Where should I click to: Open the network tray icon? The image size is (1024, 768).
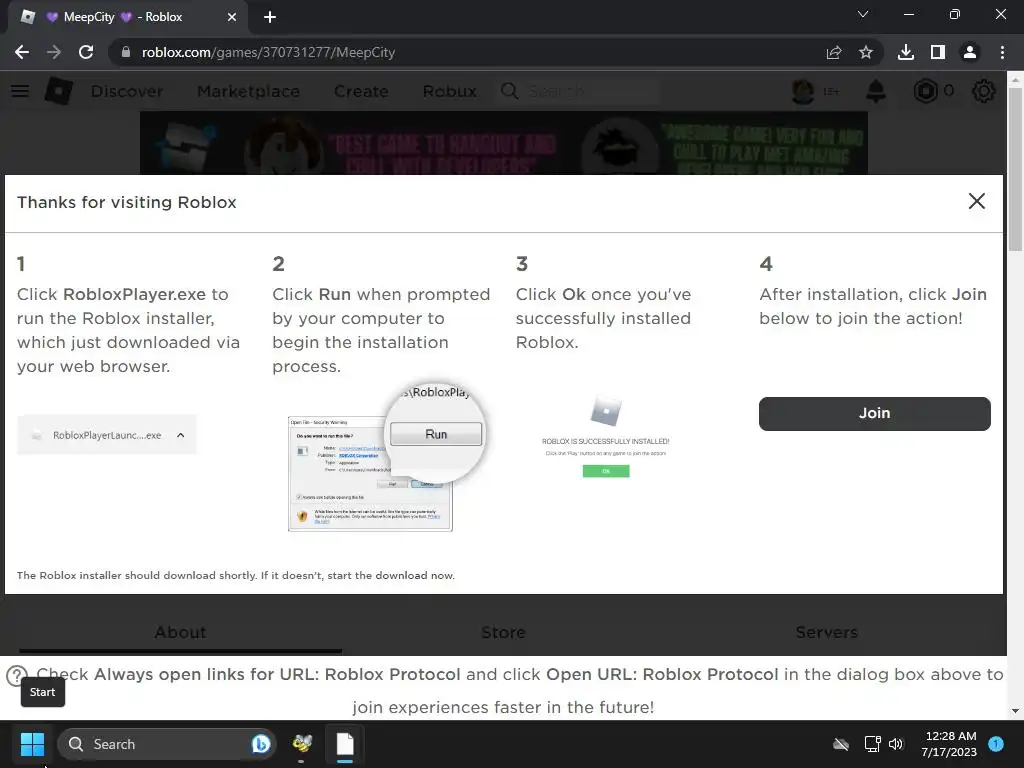click(x=872, y=744)
